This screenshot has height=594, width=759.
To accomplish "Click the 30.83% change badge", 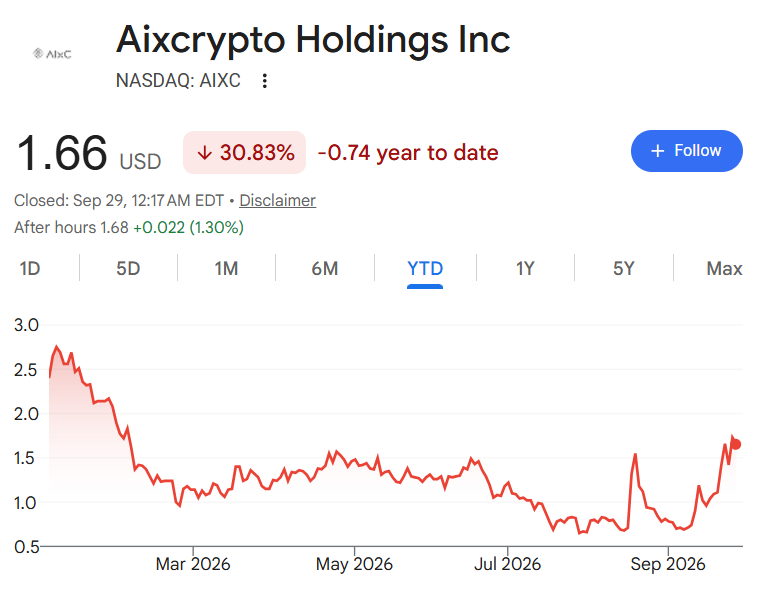I will click(x=244, y=152).
